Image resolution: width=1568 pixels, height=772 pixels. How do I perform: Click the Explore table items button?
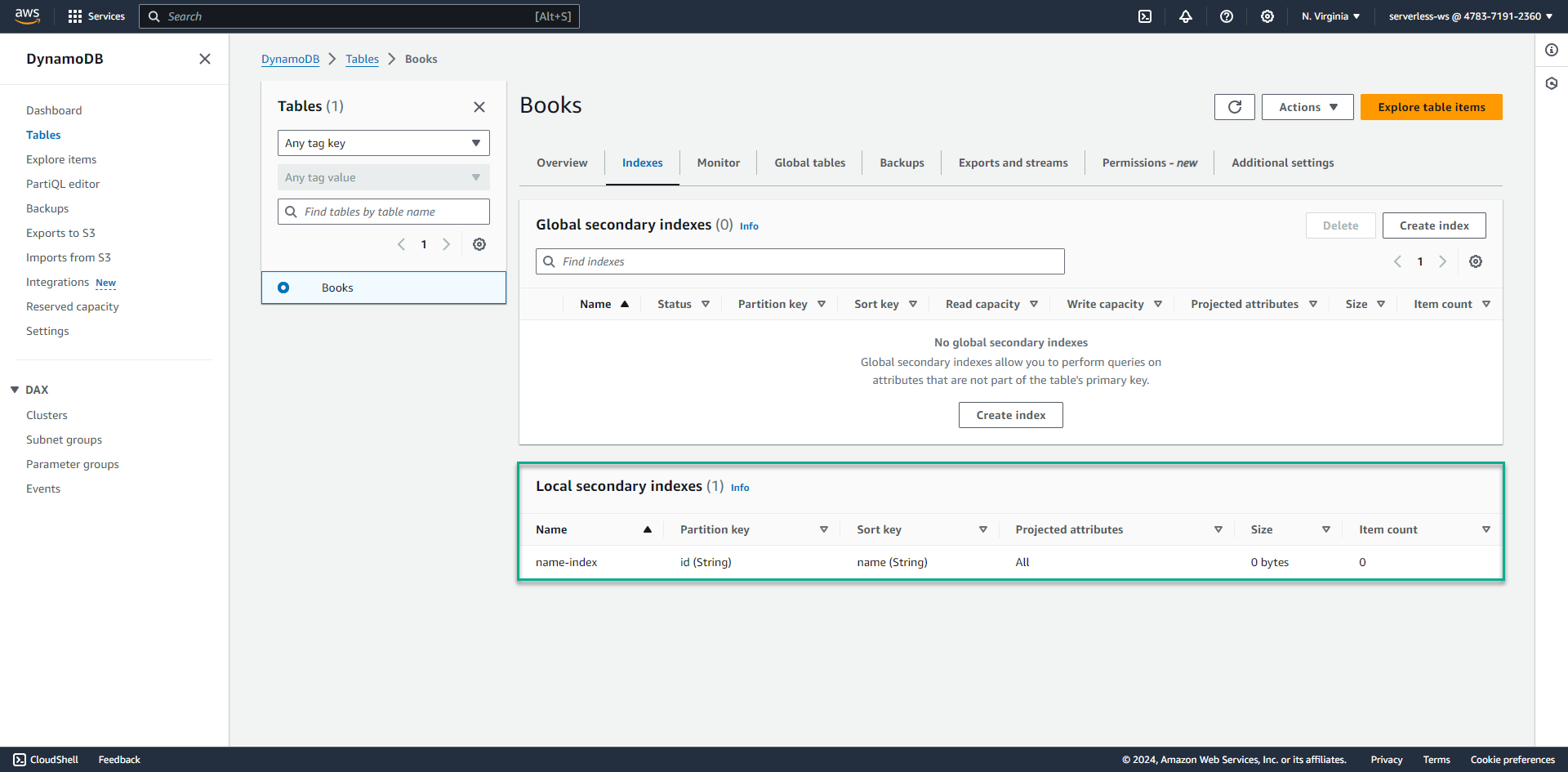[1432, 107]
